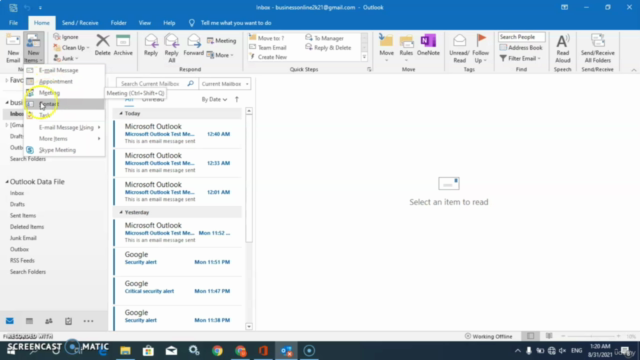Open the Junk dropdown

(x=65, y=58)
